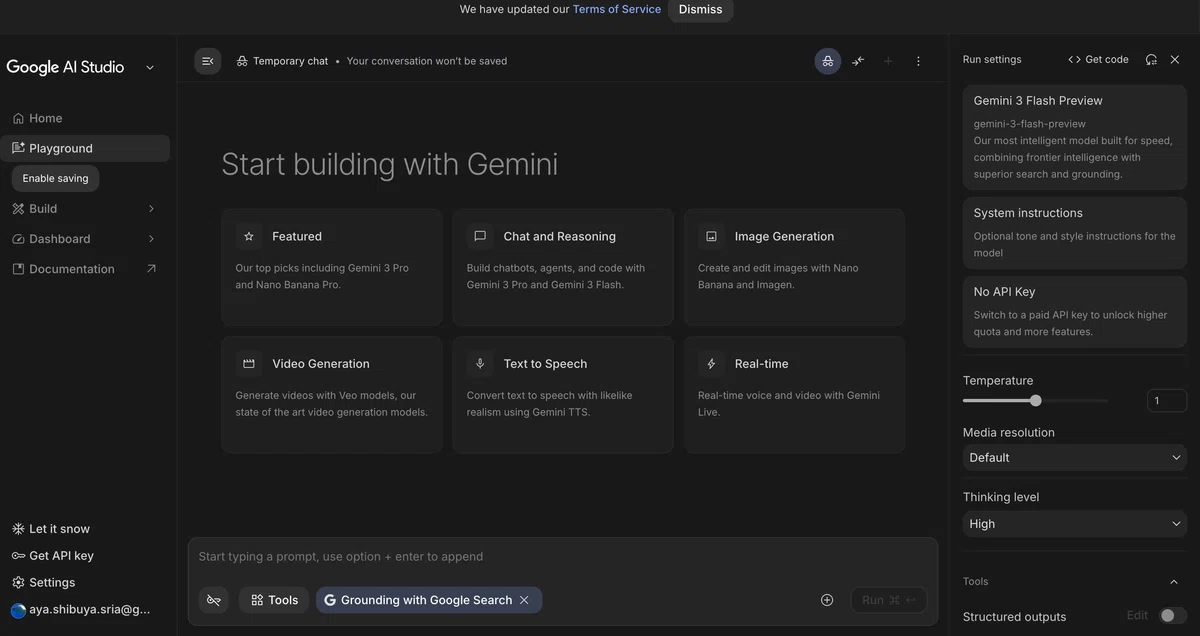Click the Real-time lightning bolt icon
The height and width of the screenshot is (636, 1200).
[711, 364]
